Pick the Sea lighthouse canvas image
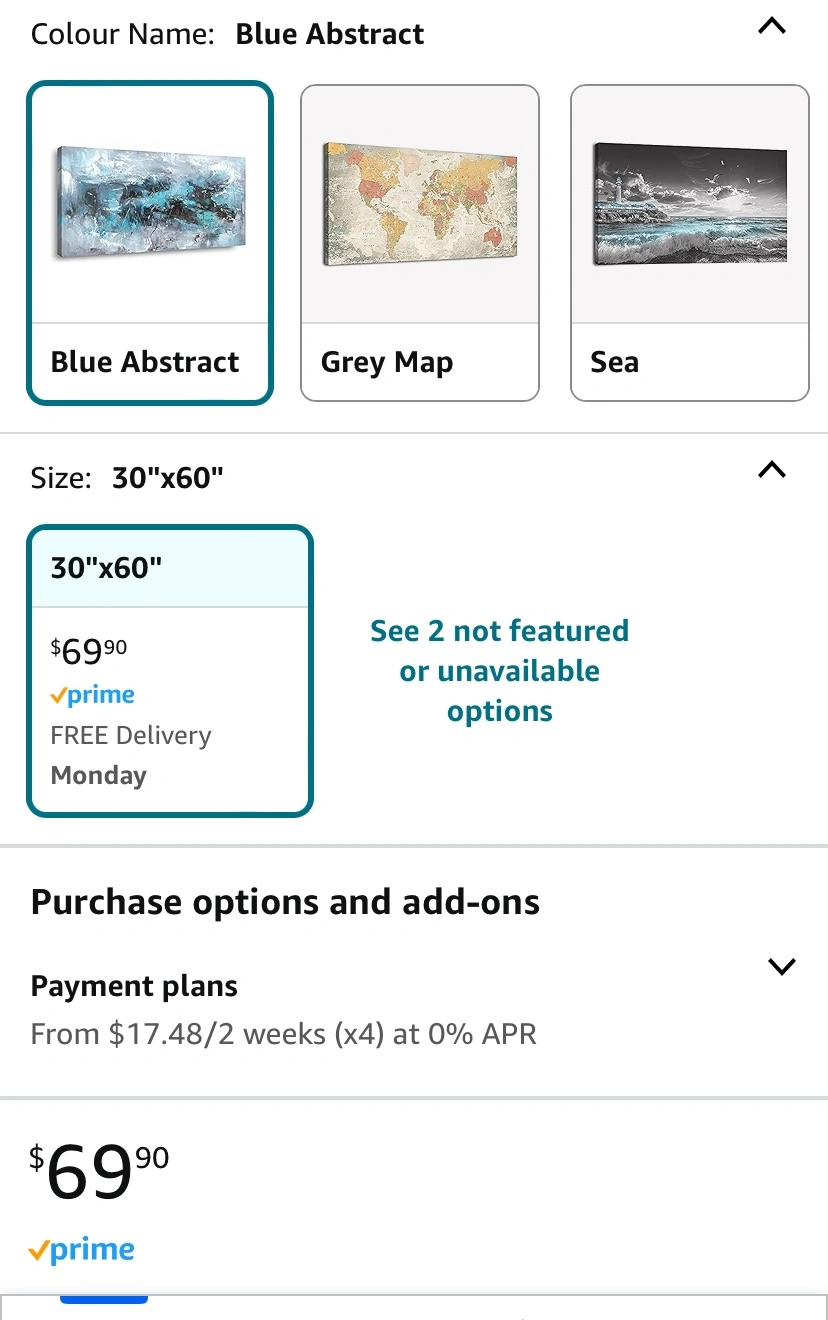 point(689,204)
